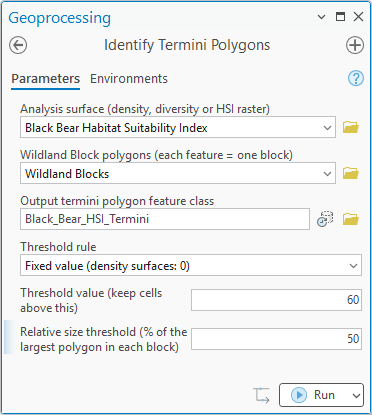Click the icon beside the output name field
The width and height of the screenshot is (372, 415).
[x=325, y=219]
